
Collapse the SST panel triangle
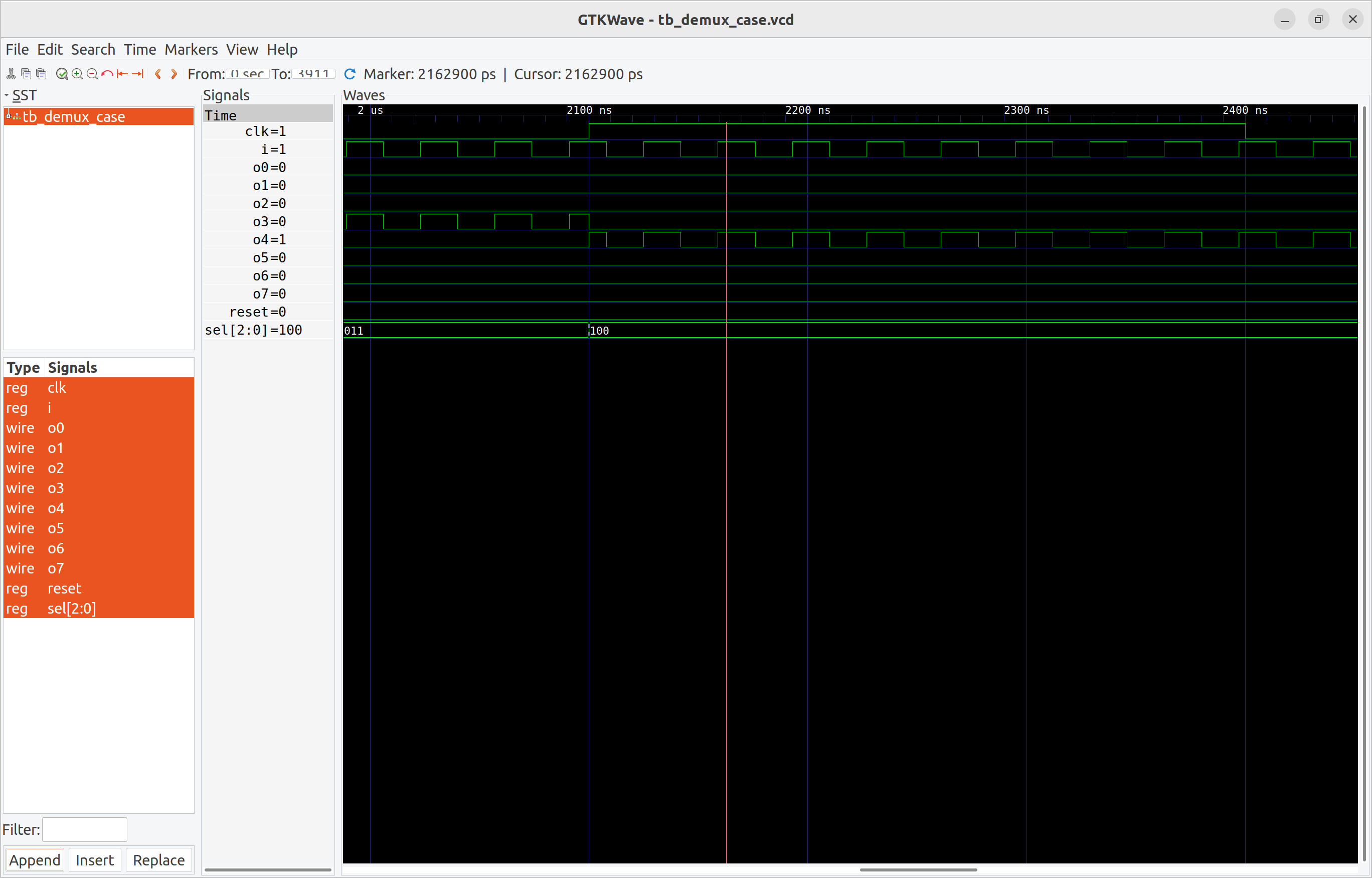coord(6,95)
